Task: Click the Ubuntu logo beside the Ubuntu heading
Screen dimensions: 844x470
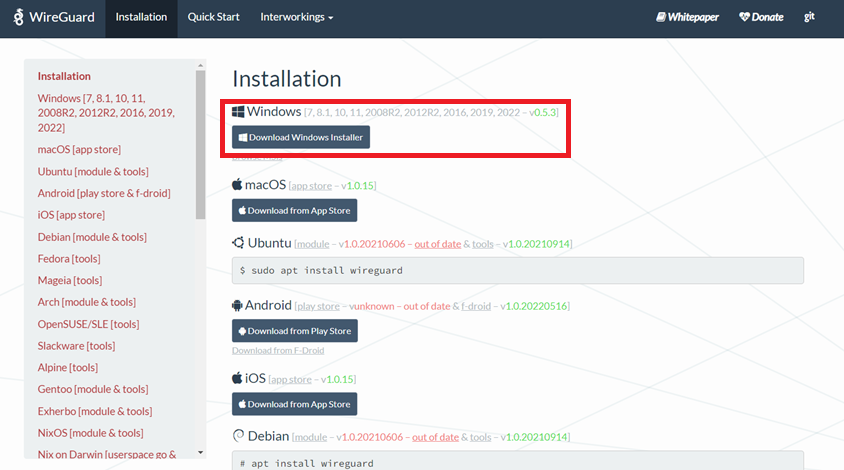Action: pyautogui.click(x=238, y=243)
